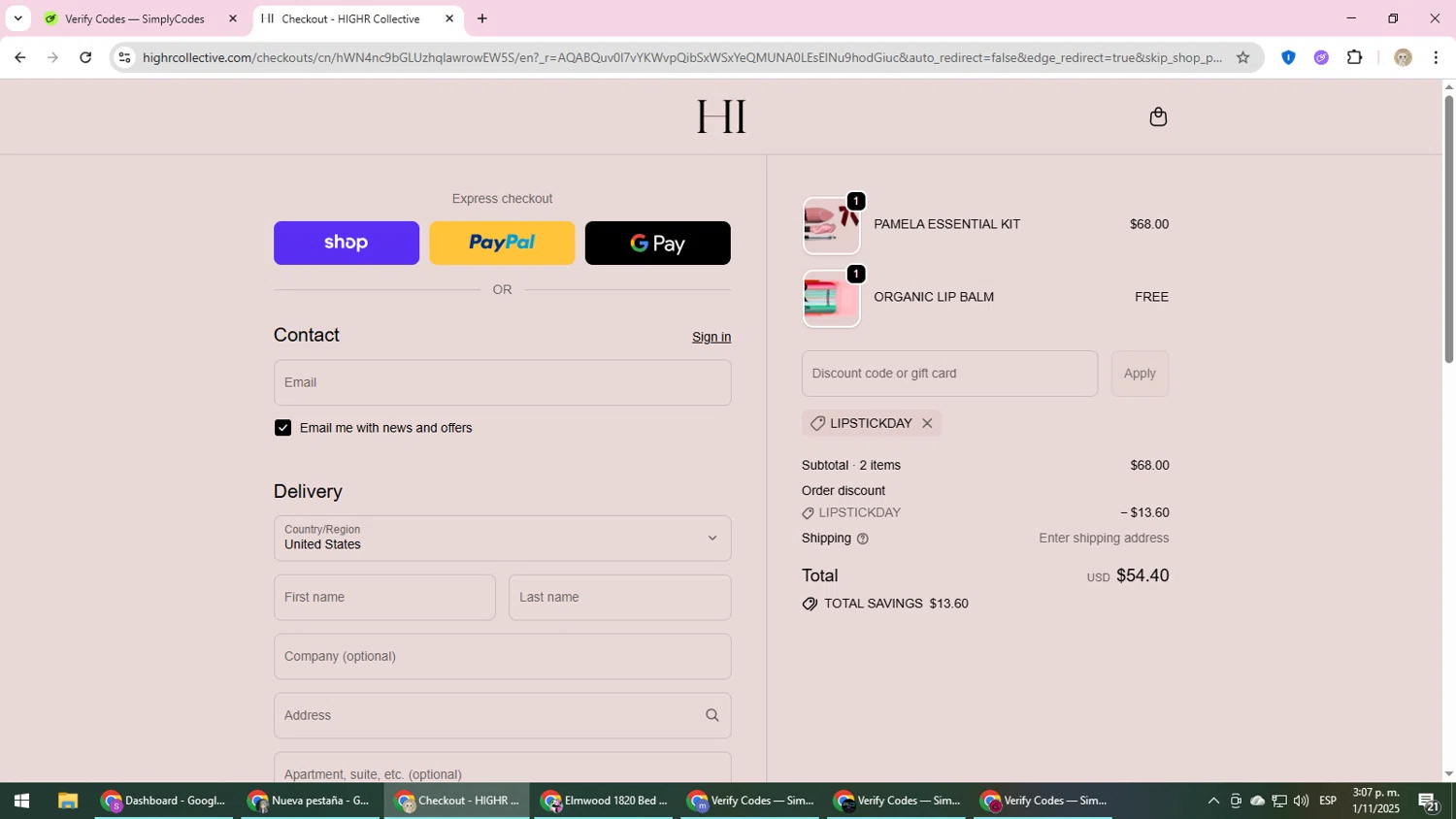Image resolution: width=1456 pixels, height=819 pixels.
Task: Focus the Last name field
Action: click(x=619, y=598)
